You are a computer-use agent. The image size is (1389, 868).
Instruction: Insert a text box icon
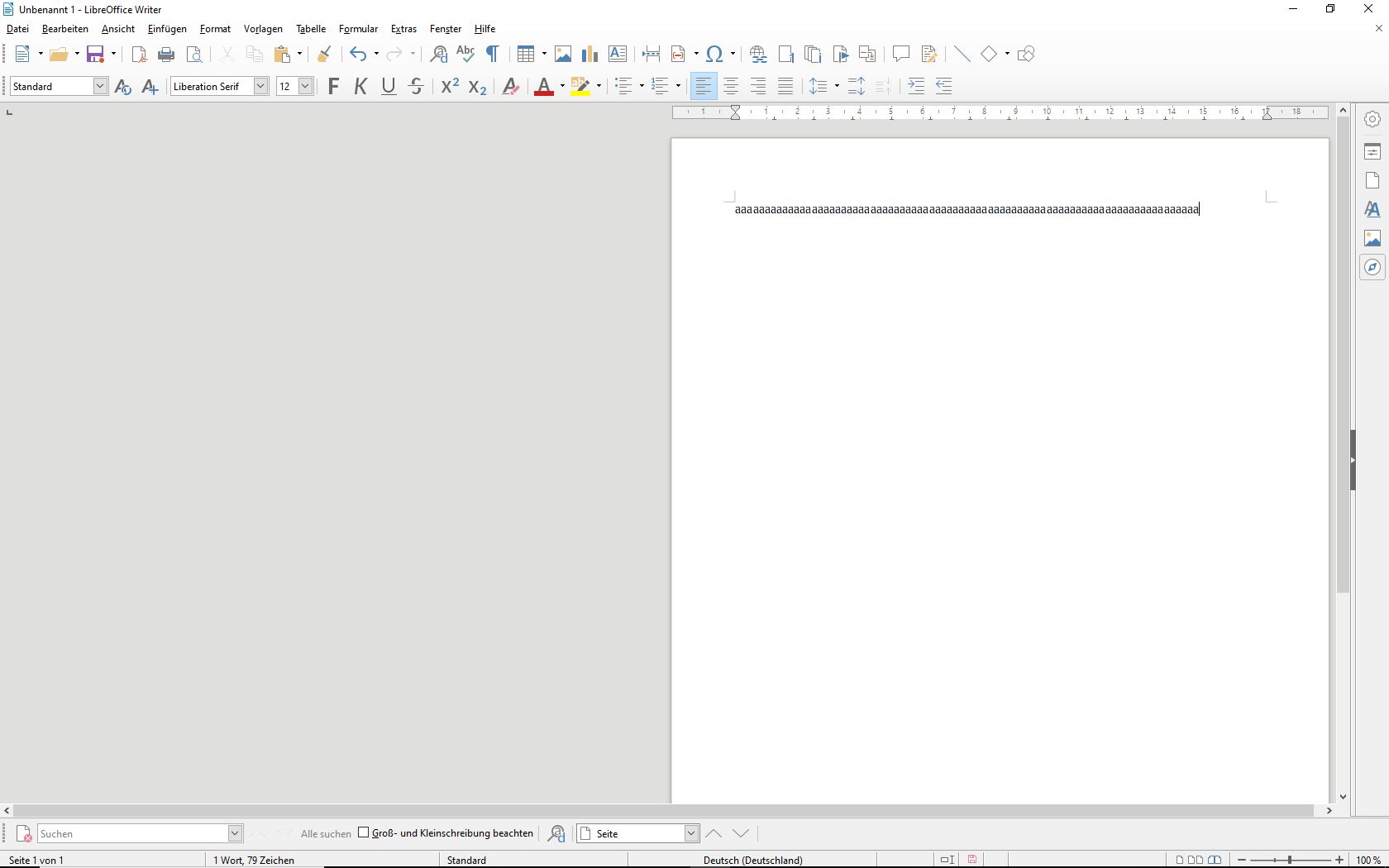point(618,55)
